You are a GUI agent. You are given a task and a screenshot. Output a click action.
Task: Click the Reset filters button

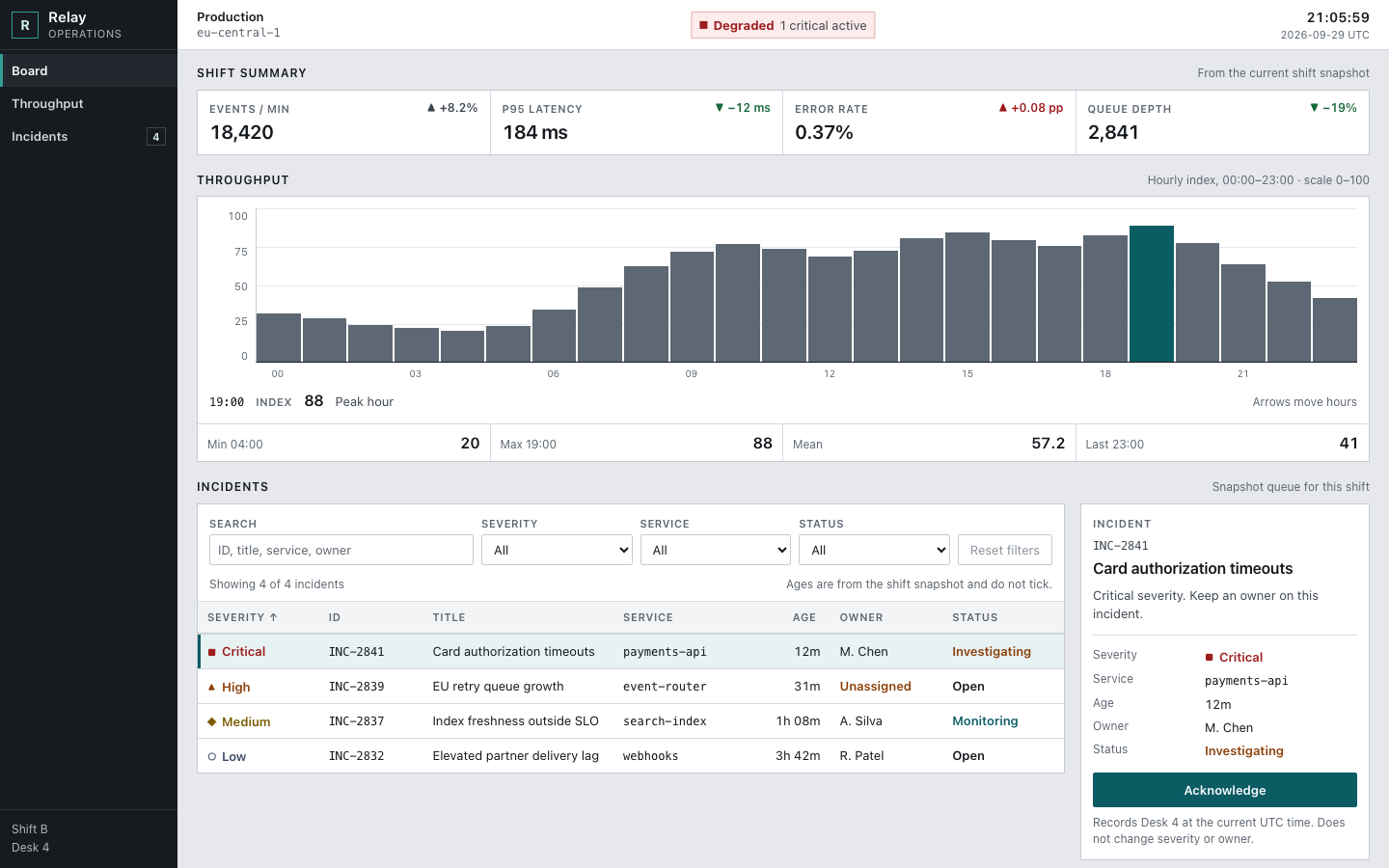(1005, 550)
